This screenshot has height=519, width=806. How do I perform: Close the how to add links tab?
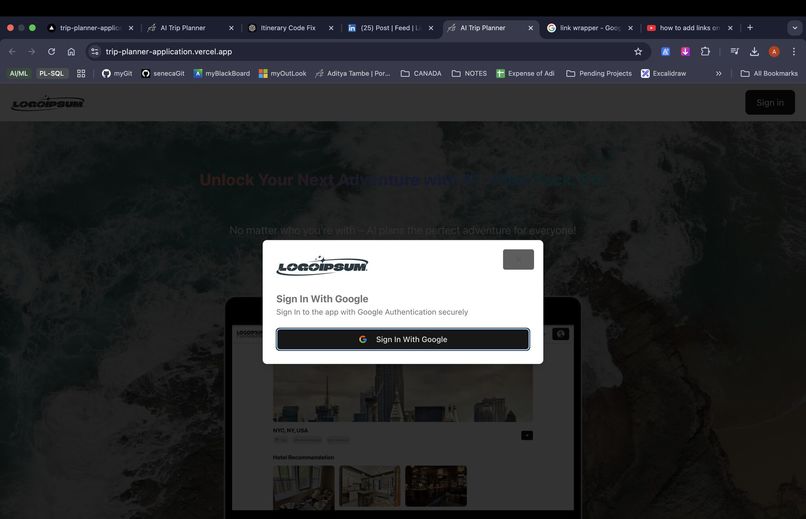pos(730,28)
